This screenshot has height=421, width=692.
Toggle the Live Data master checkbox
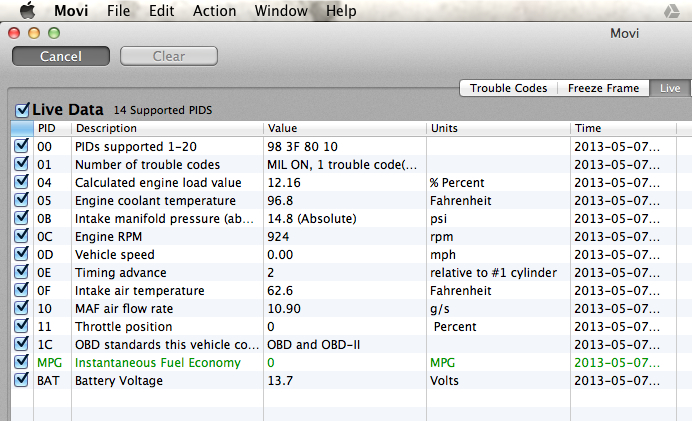click(x=23, y=109)
